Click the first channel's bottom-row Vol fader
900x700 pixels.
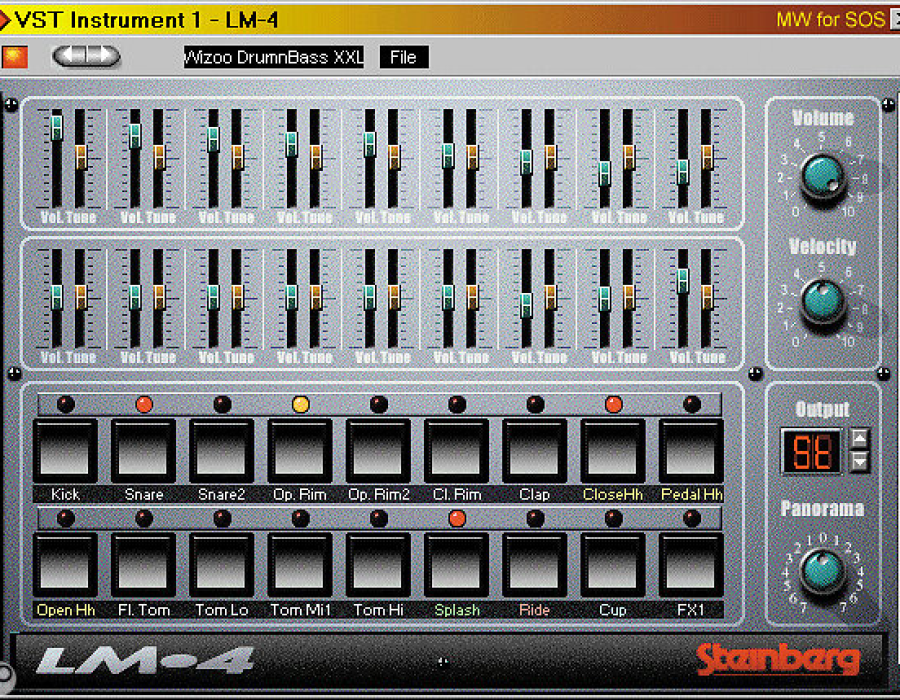(x=56, y=297)
